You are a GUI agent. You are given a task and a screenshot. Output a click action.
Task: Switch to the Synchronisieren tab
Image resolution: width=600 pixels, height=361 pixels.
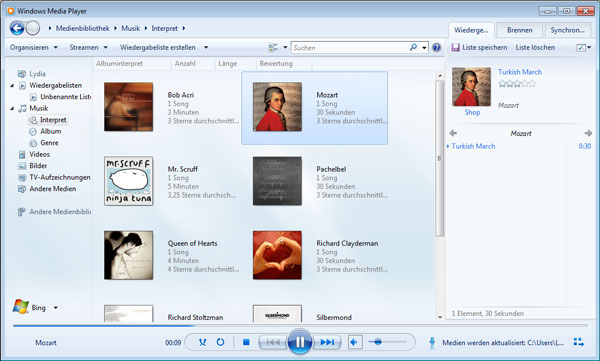click(x=567, y=30)
